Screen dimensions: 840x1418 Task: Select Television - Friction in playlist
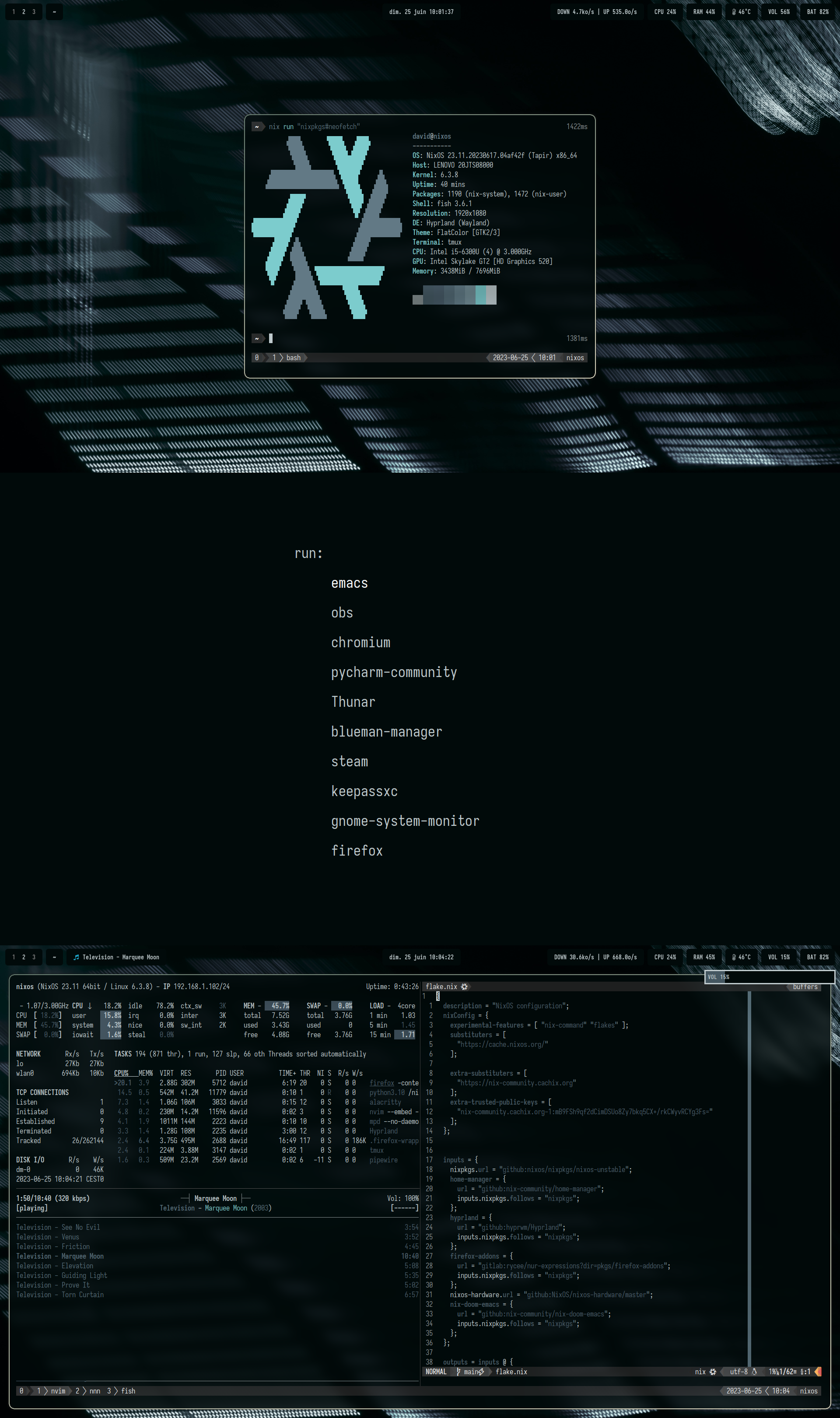click(x=217, y=1246)
